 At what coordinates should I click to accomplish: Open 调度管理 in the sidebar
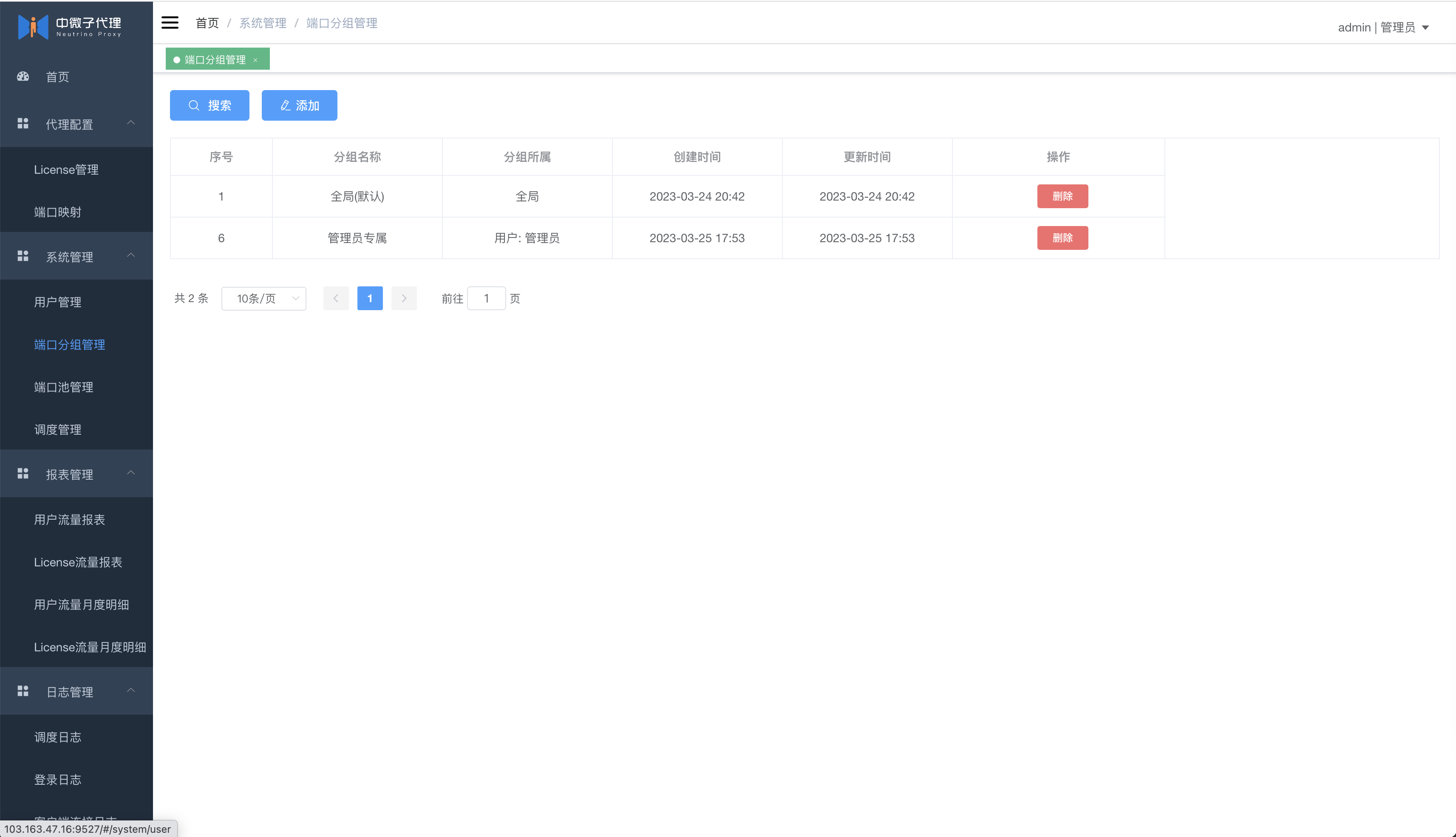click(x=76, y=430)
